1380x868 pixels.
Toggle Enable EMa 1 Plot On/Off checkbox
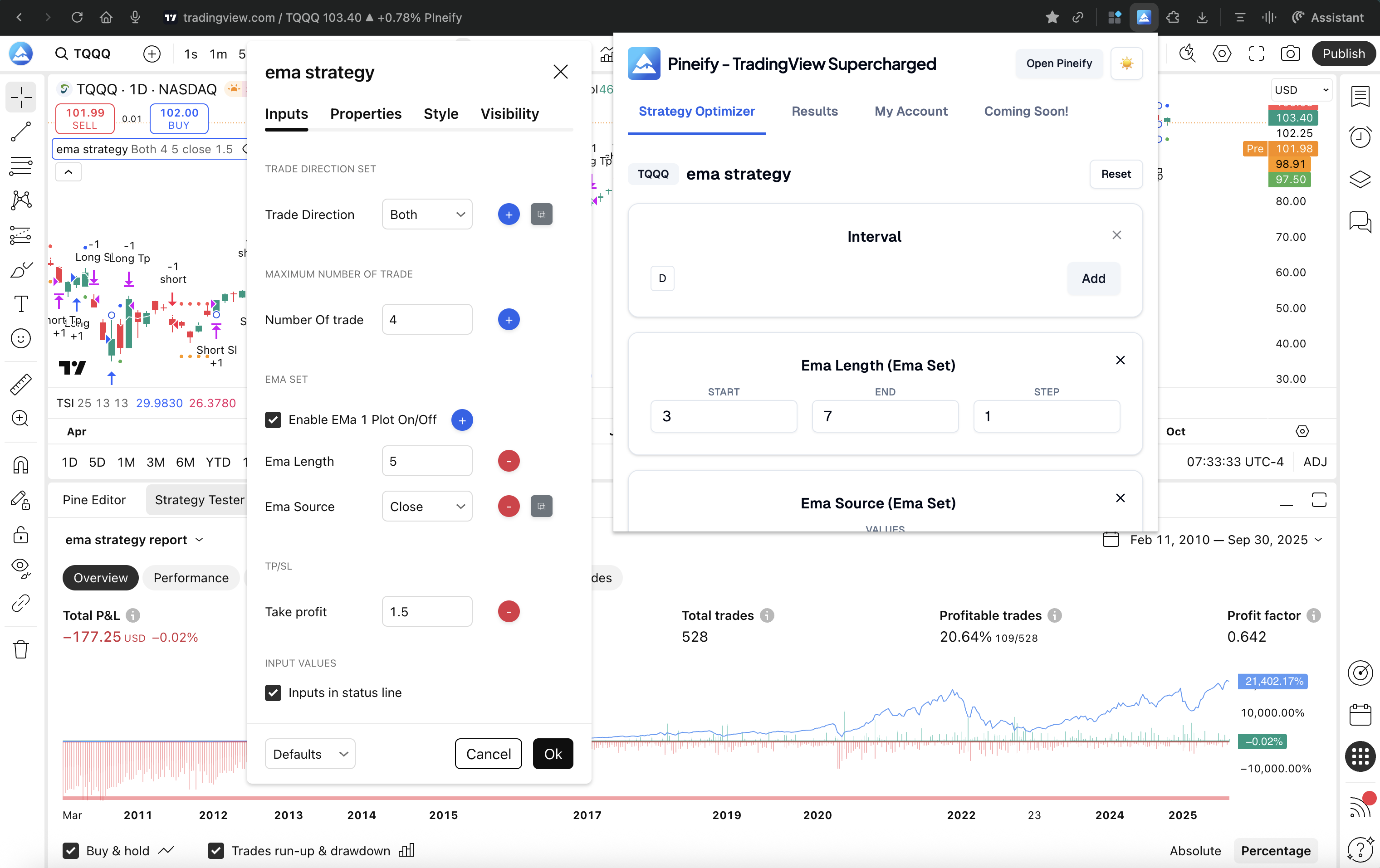coord(274,419)
